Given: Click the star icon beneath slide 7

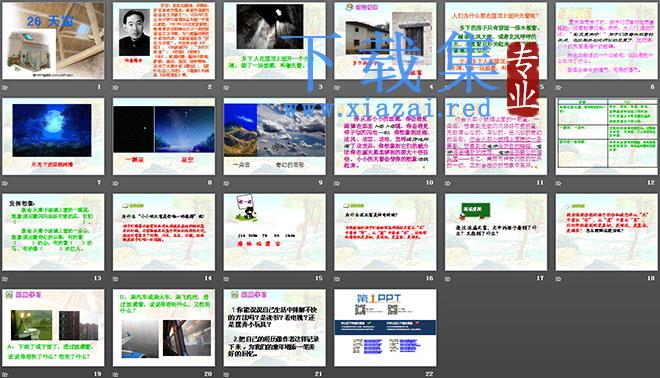Looking at the screenshot, I should tap(5, 183).
